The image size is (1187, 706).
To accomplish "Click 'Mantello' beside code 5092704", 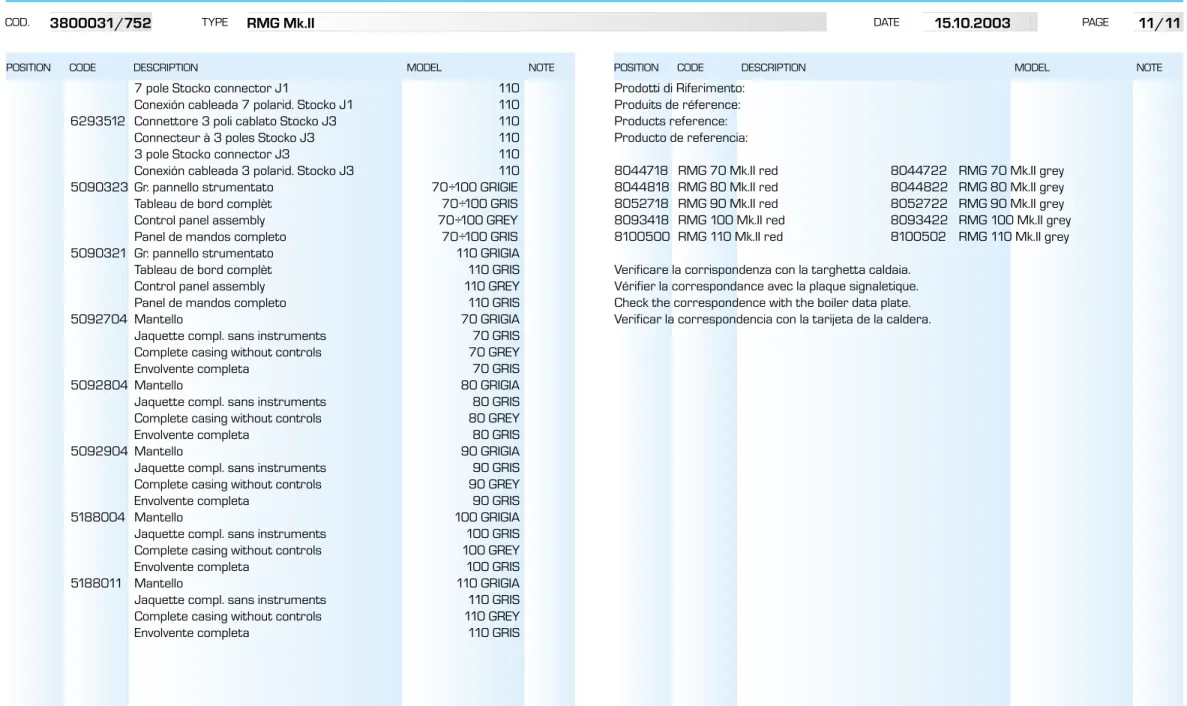I will (x=158, y=319).
